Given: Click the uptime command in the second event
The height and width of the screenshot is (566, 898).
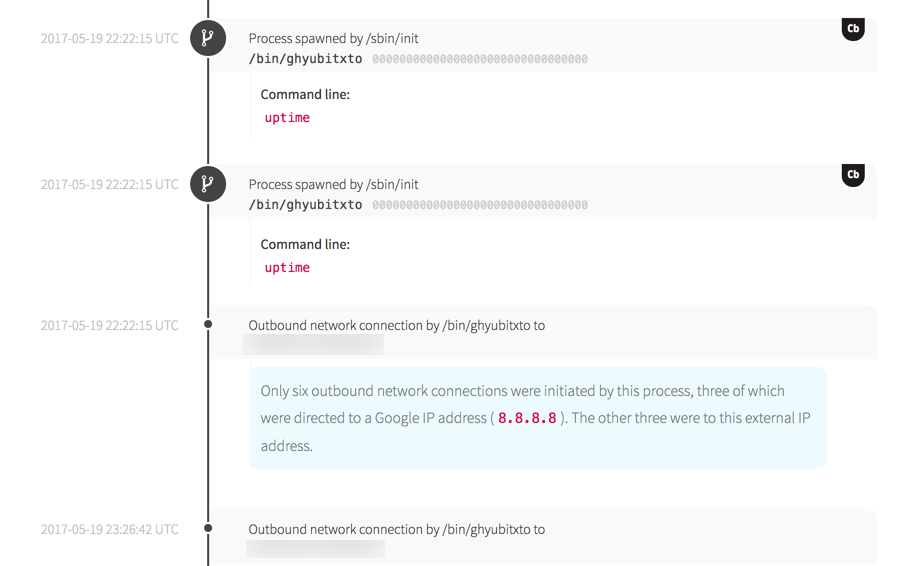Looking at the screenshot, I should coord(287,268).
